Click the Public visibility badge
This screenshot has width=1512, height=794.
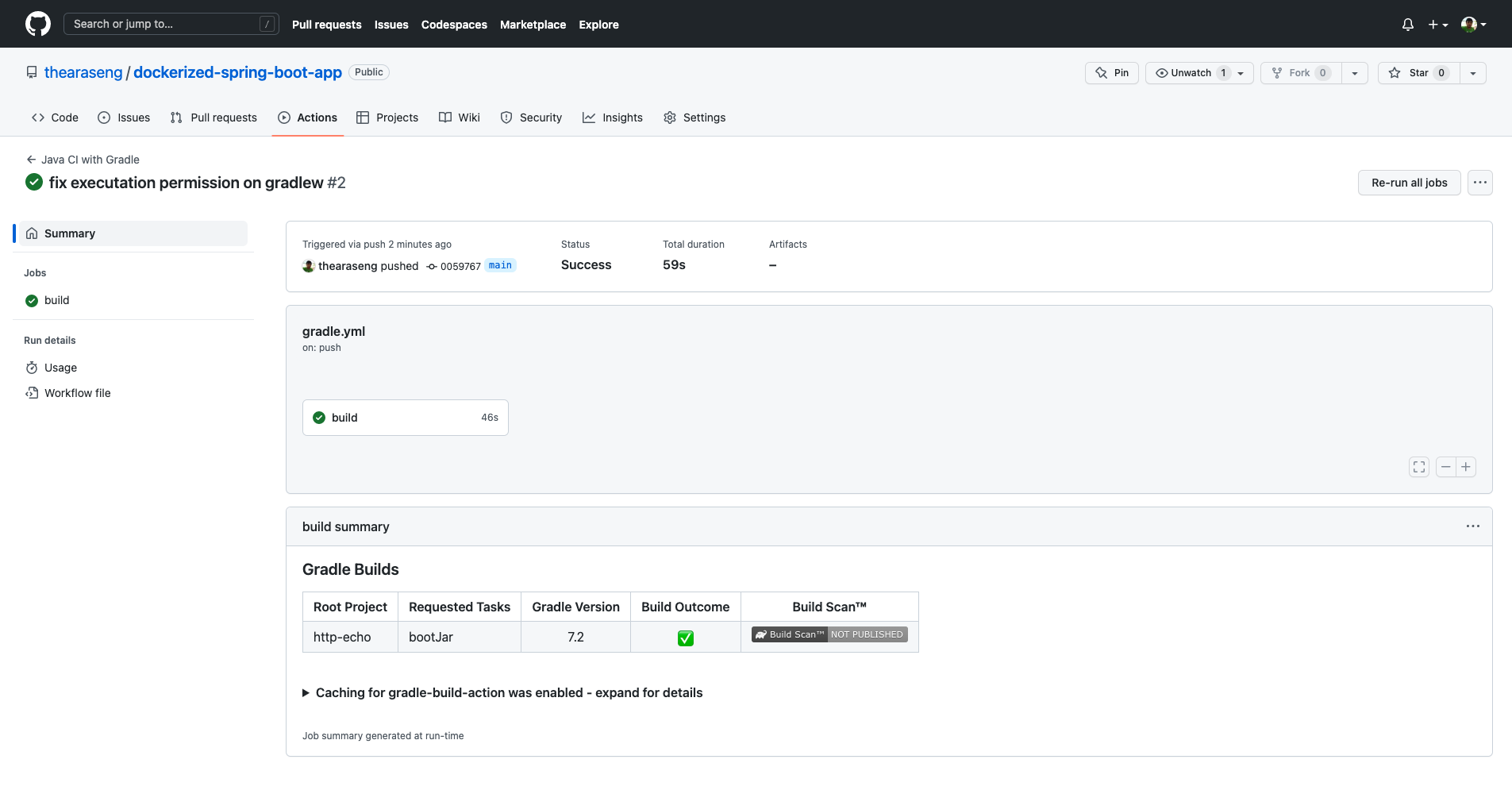tap(369, 72)
